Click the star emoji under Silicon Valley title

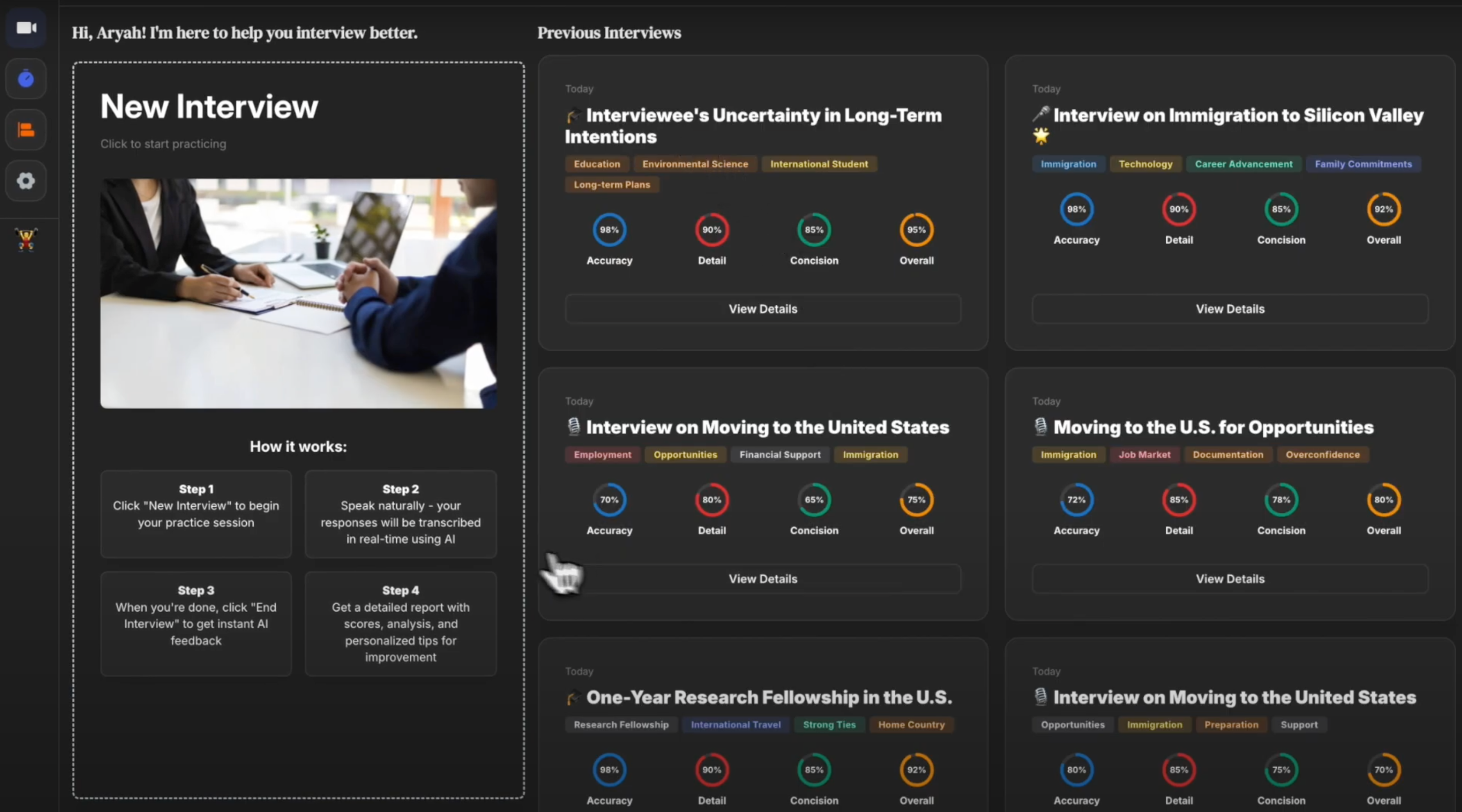[x=1041, y=136]
